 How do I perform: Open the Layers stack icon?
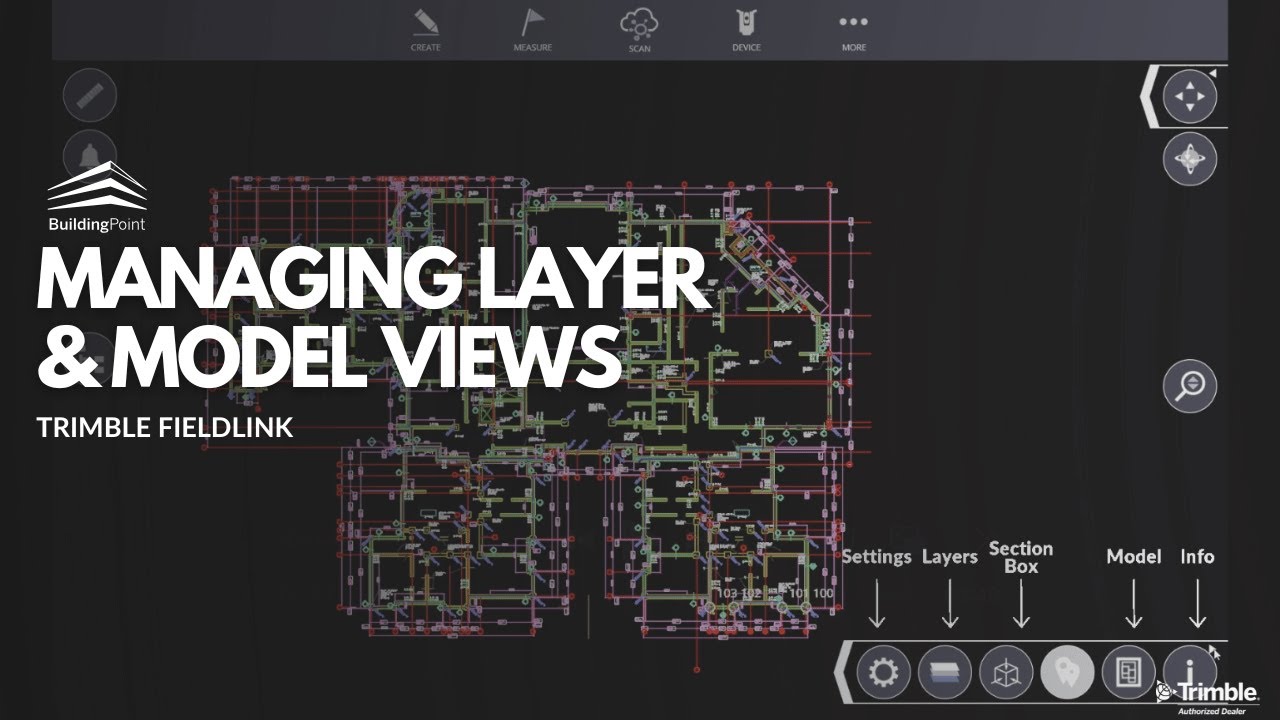coord(945,672)
